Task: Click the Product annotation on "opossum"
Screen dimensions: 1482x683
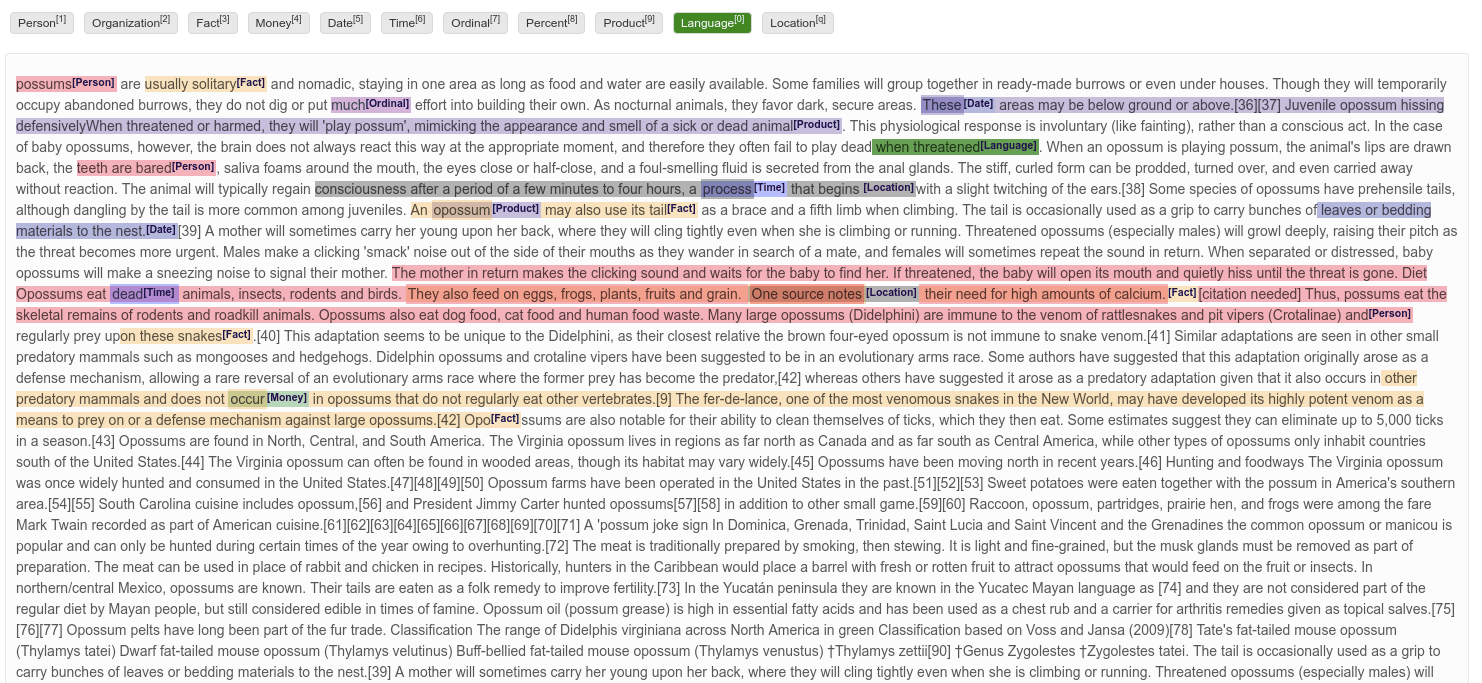Action: (461, 210)
